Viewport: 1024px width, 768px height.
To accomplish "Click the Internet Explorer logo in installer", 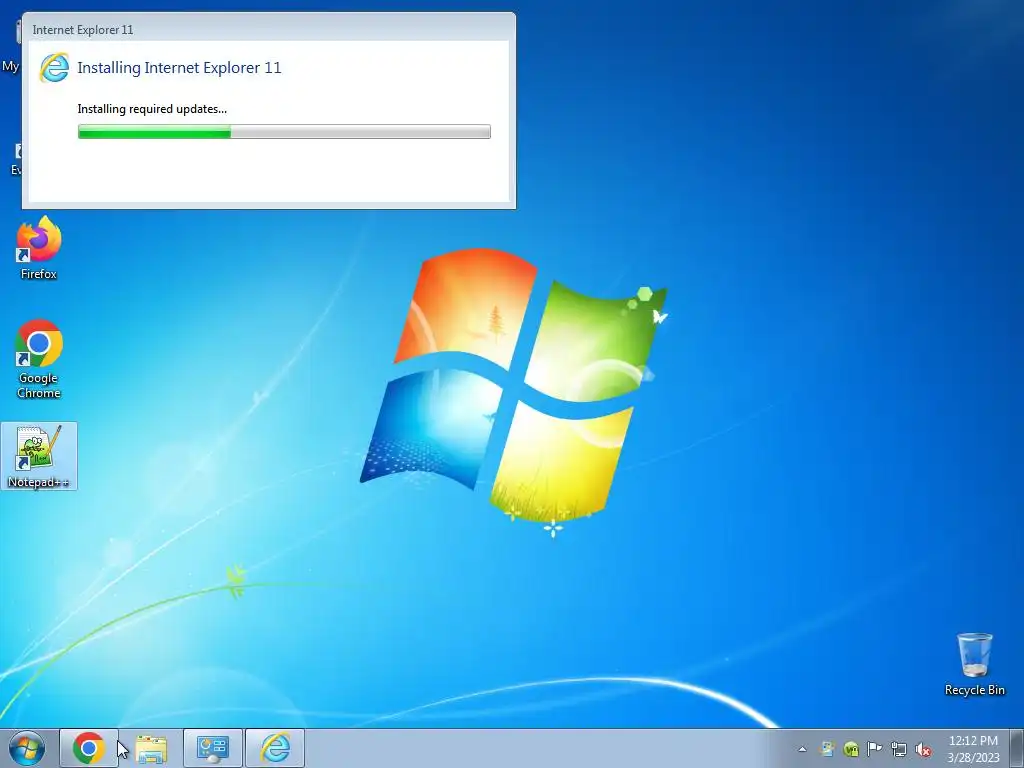I will (x=54, y=68).
